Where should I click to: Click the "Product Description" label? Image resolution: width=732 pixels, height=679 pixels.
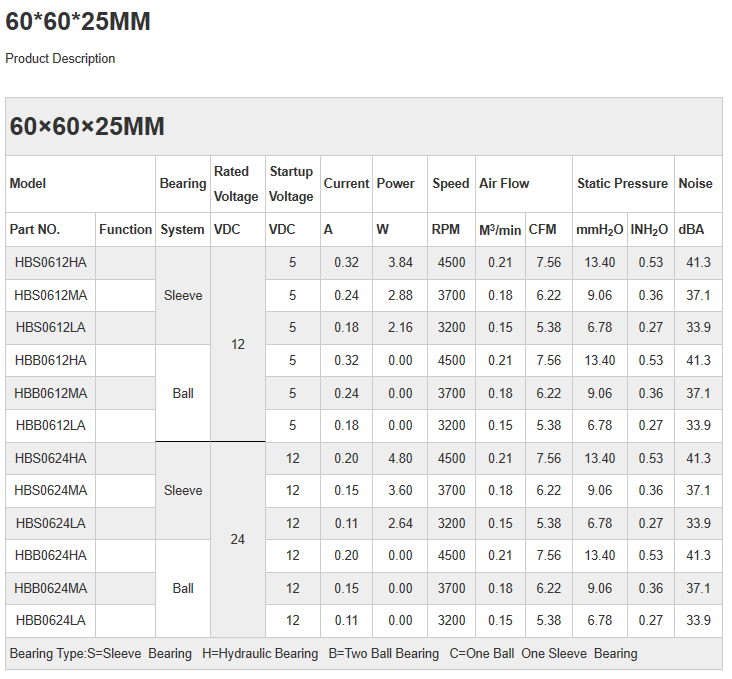click(60, 59)
